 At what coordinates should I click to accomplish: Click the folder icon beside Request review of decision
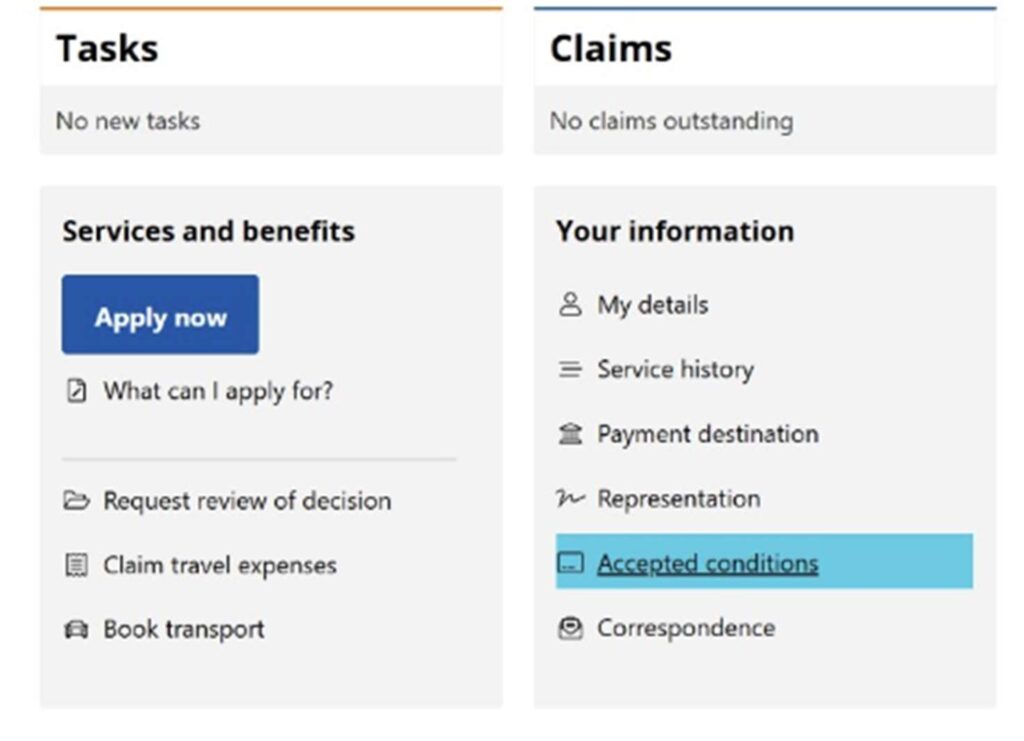(76, 501)
